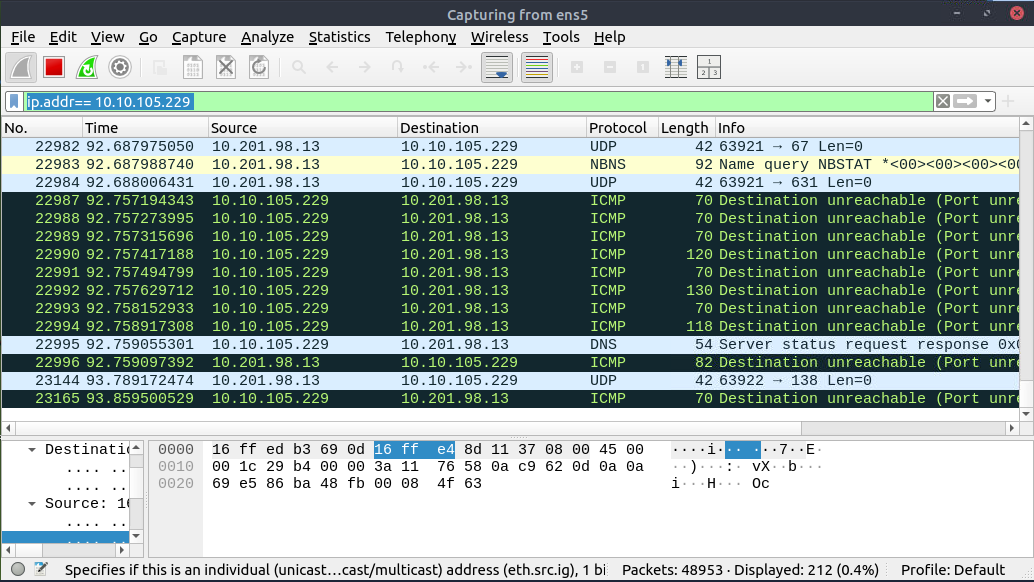Apply the display filter arrow button
The height and width of the screenshot is (582, 1034).
pos(965,102)
